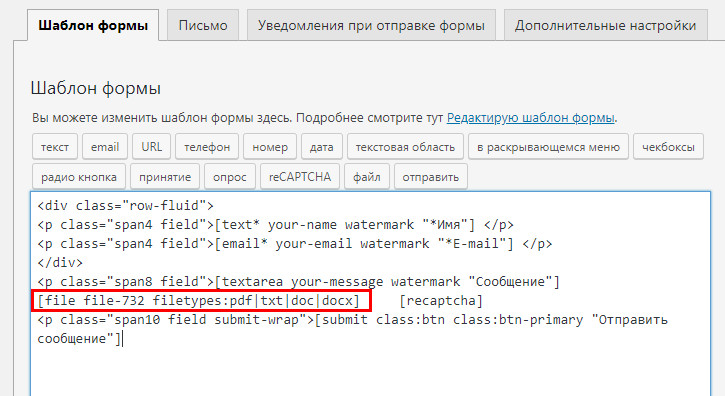Viewport: 725px width, 396px height.
Task: Click inside the form template code editor
Action: (x=370, y=294)
